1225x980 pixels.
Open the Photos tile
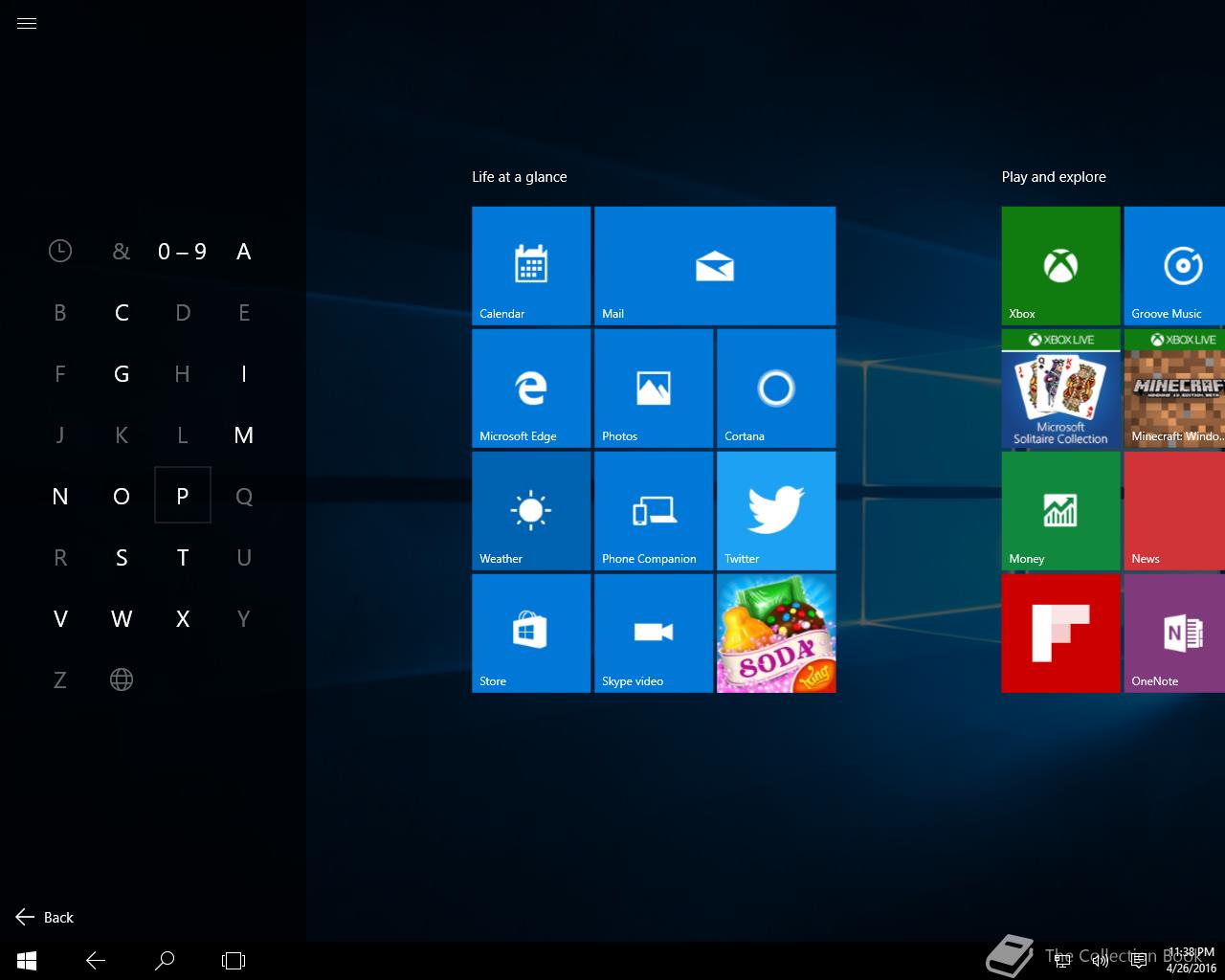654,389
